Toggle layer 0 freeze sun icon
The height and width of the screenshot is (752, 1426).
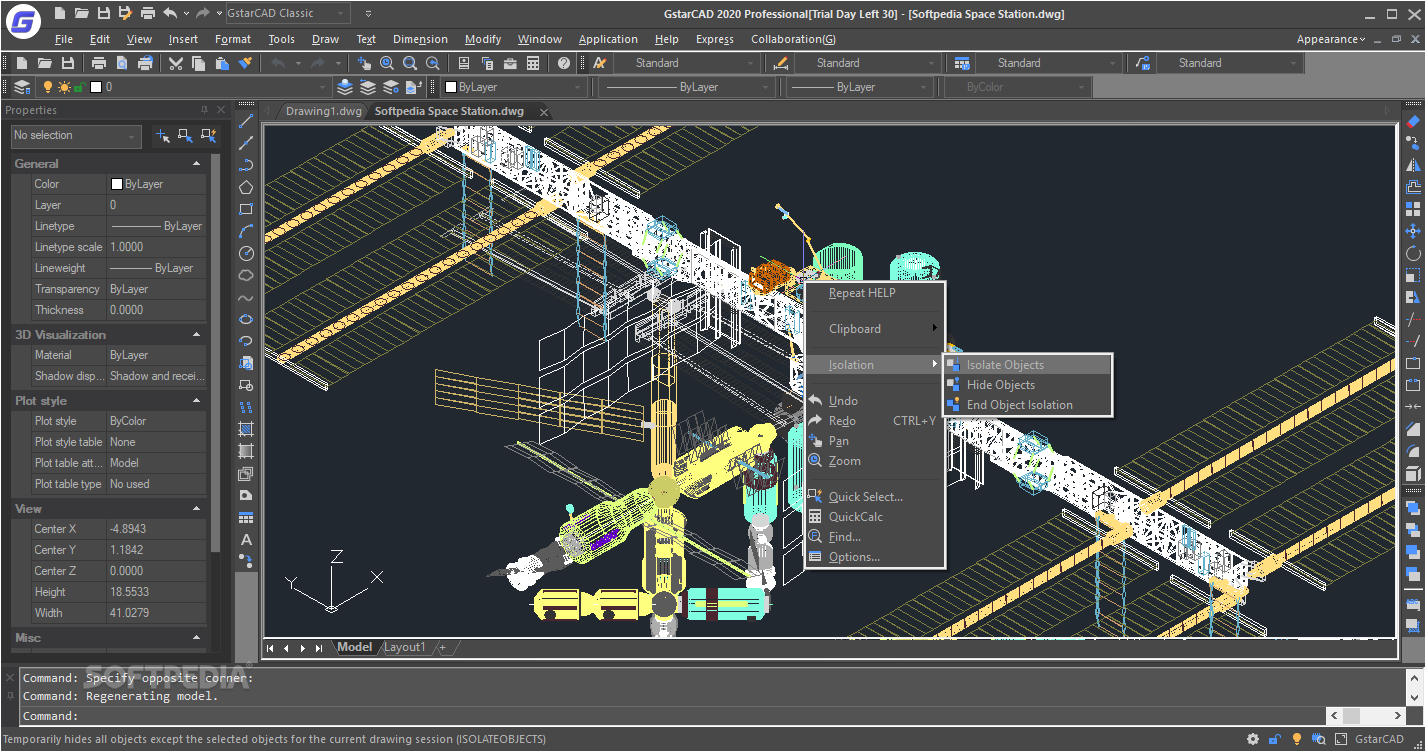64,87
